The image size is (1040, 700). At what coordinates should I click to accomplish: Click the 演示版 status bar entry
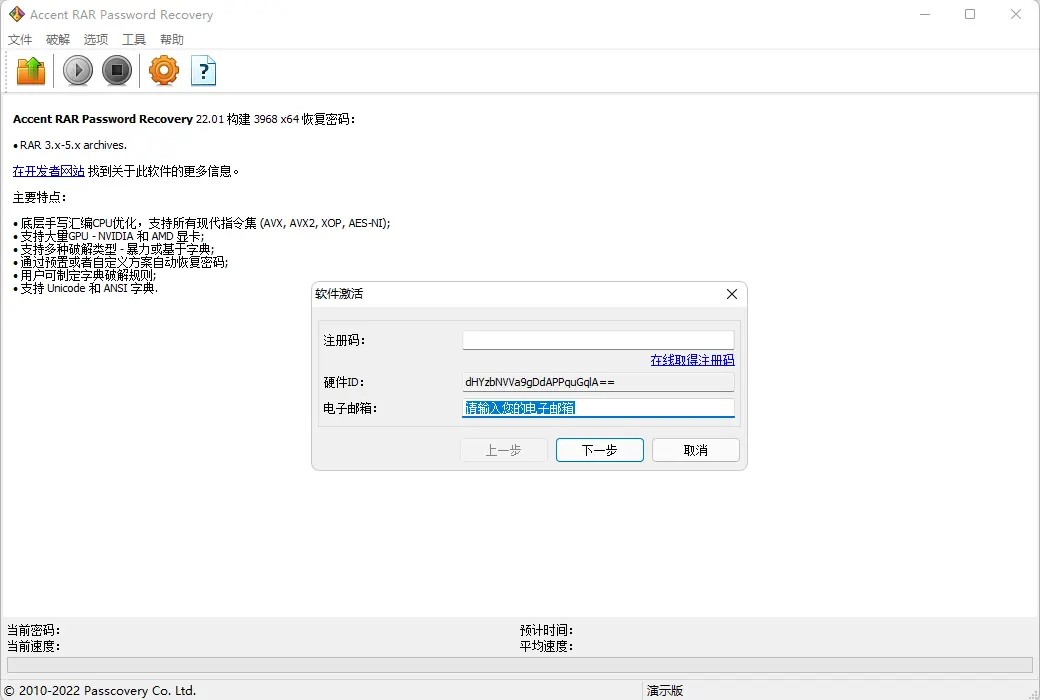coord(665,691)
